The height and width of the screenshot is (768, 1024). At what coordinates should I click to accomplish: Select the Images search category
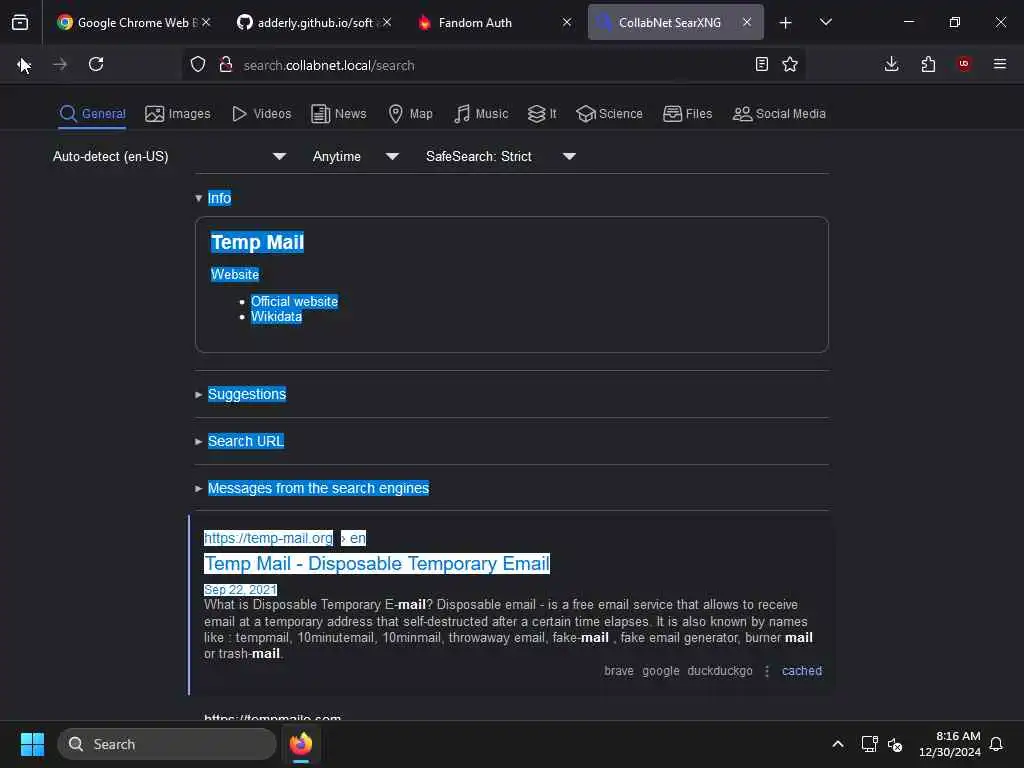pyautogui.click(x=178, y=114)
